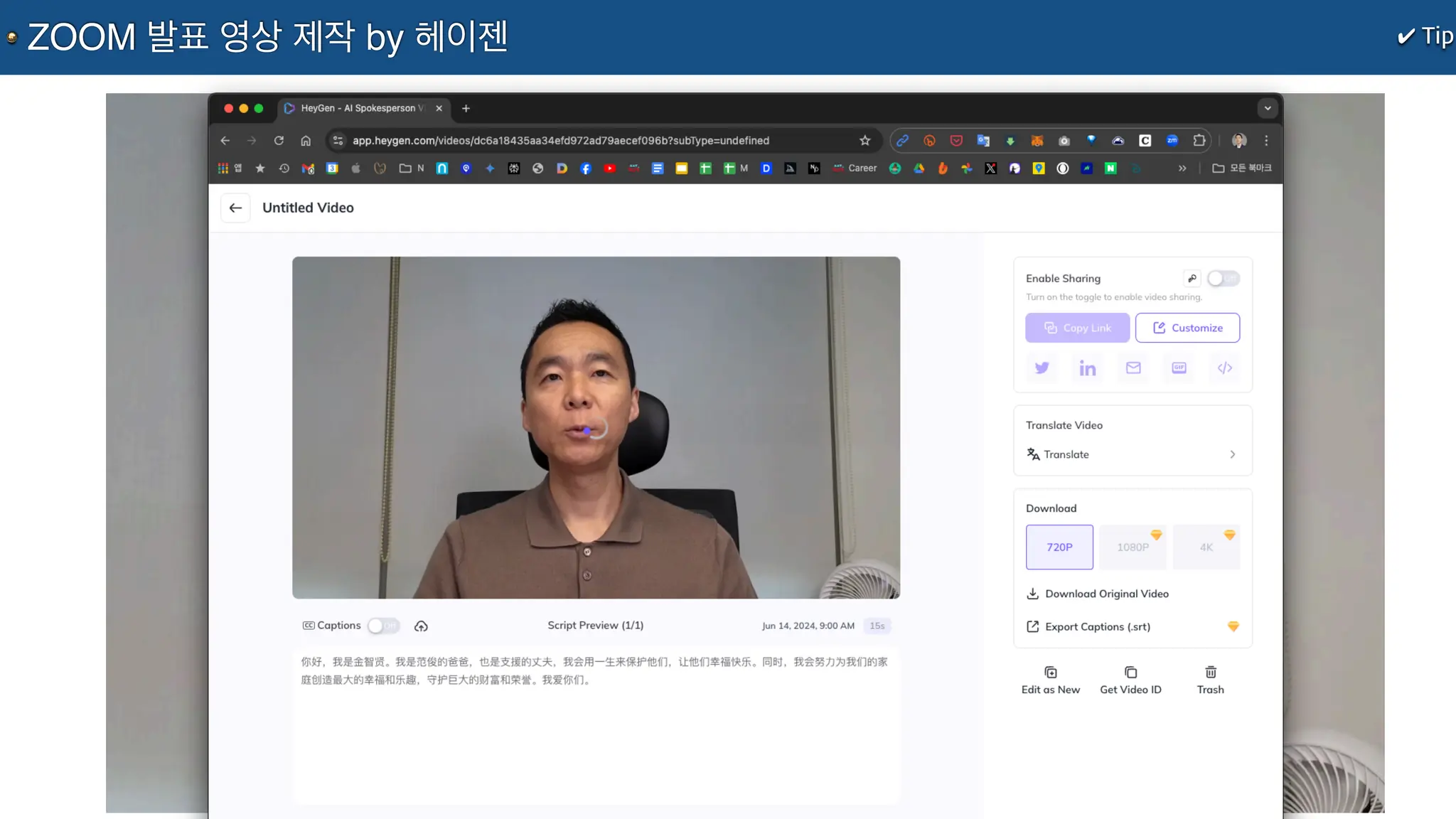
Task: Play the video preview
Action: tap(596, 427)
